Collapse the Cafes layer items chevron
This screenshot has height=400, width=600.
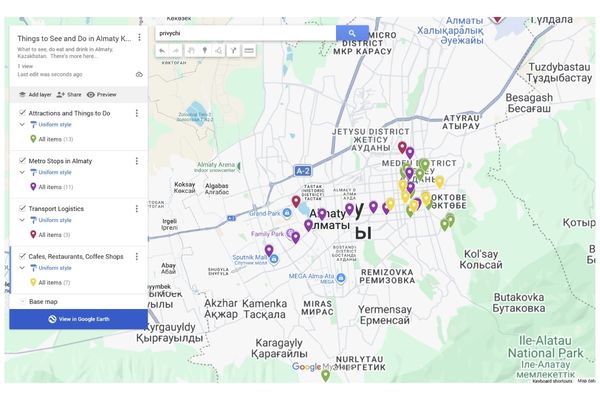22,268
